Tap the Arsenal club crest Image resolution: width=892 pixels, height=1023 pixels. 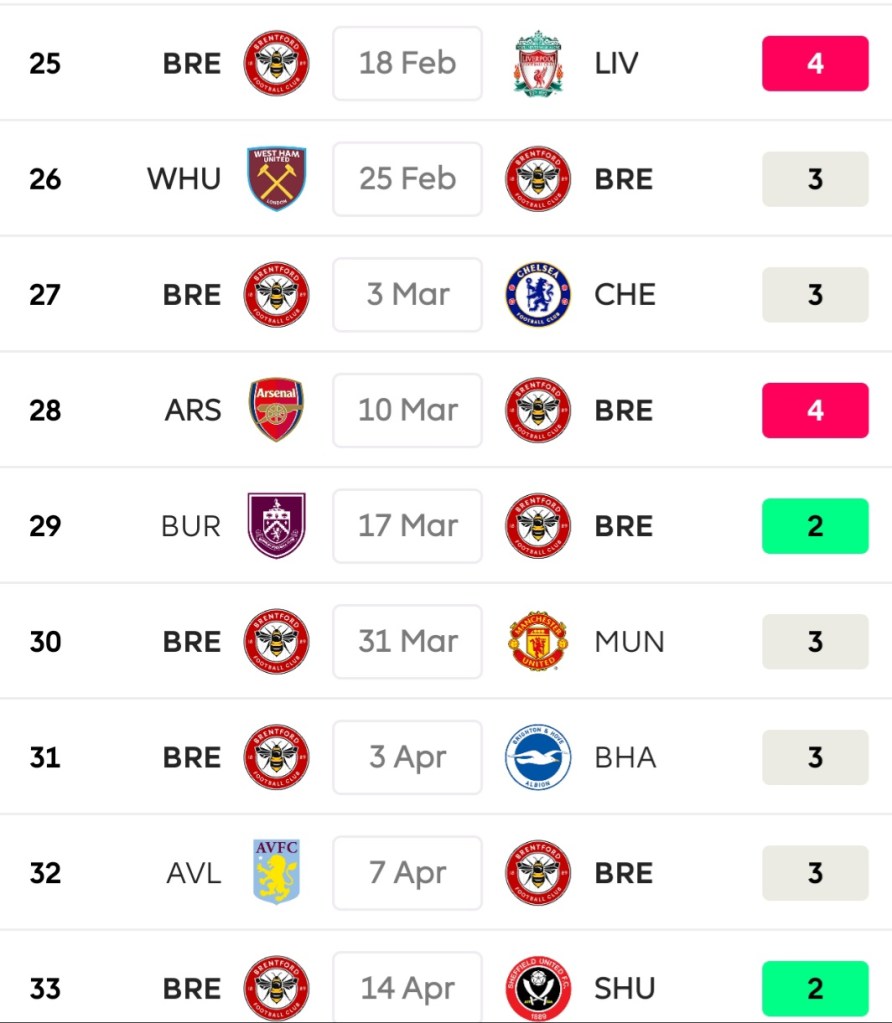(276, 410)
